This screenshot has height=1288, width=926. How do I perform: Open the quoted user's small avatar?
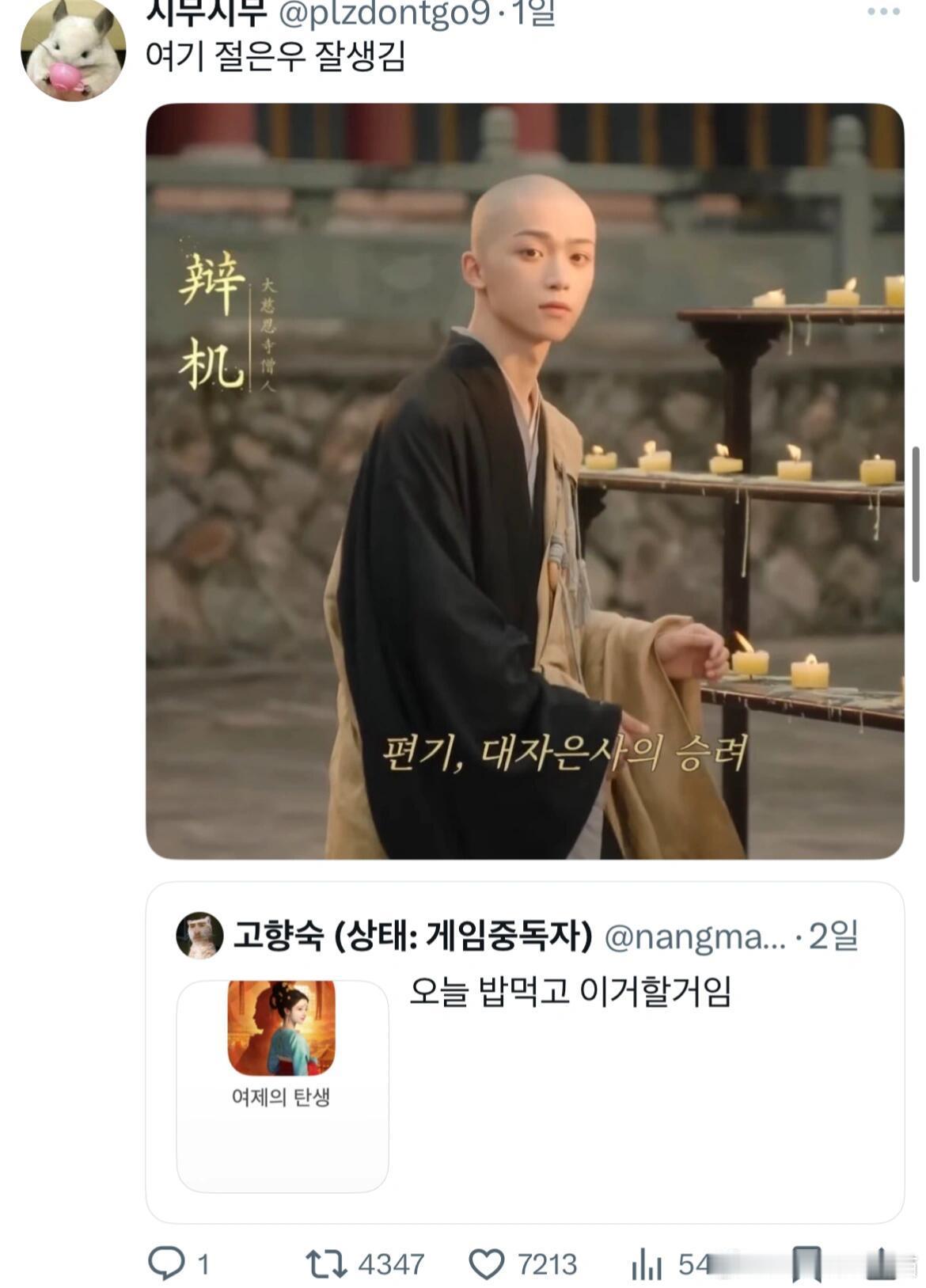tap(199, 935)
